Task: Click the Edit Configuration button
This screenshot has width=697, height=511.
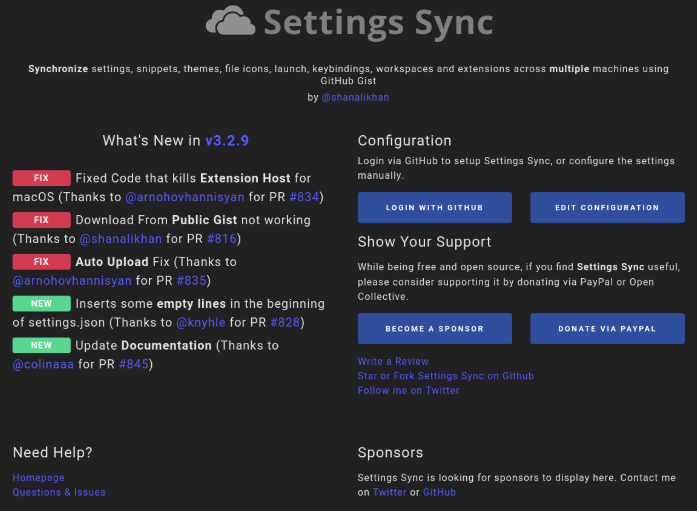Action: tap(607, 208)
